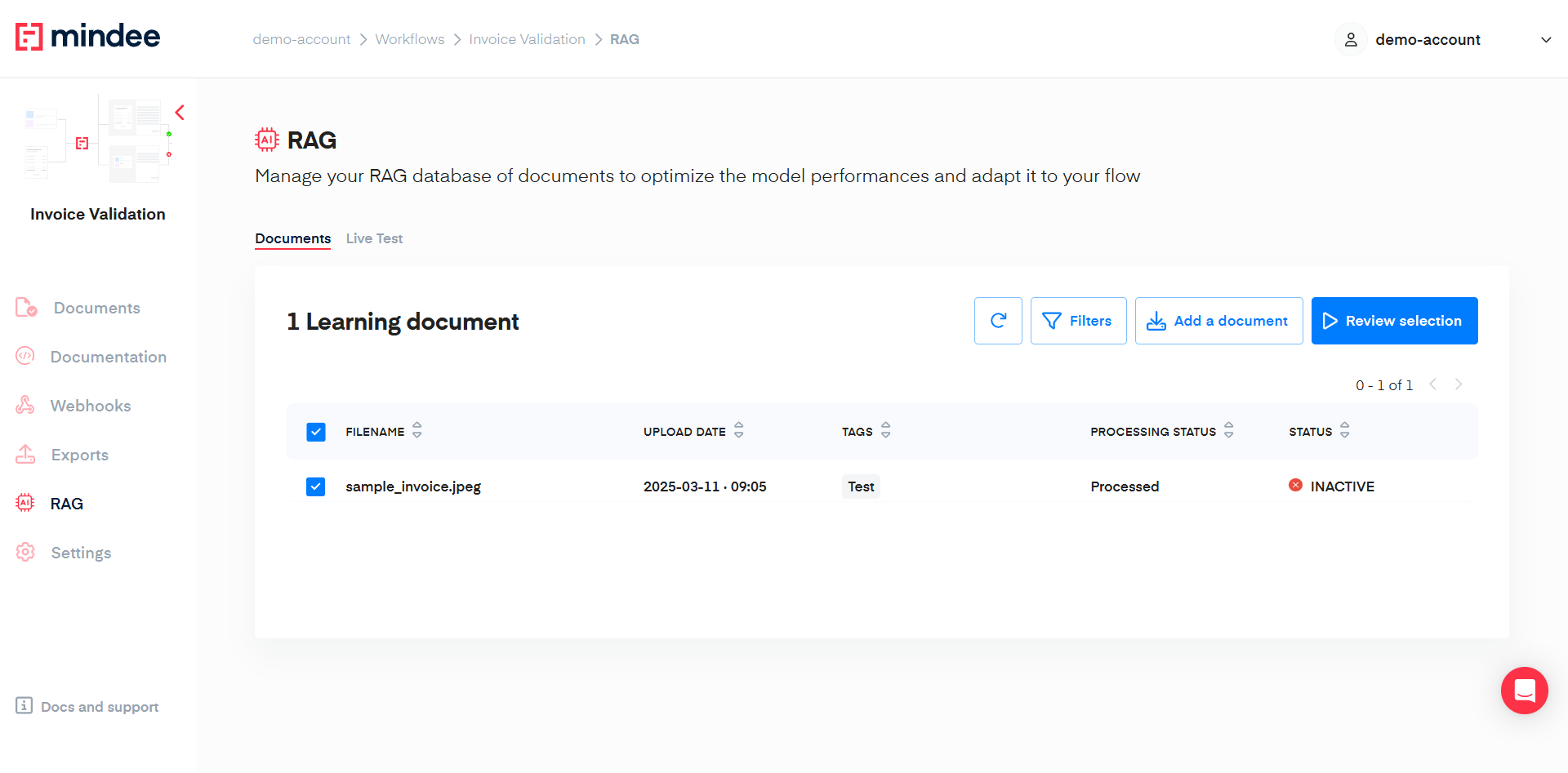Switch to the Live Test tab
Viewport: 1568px width, 773px height.
pos(374,238)
